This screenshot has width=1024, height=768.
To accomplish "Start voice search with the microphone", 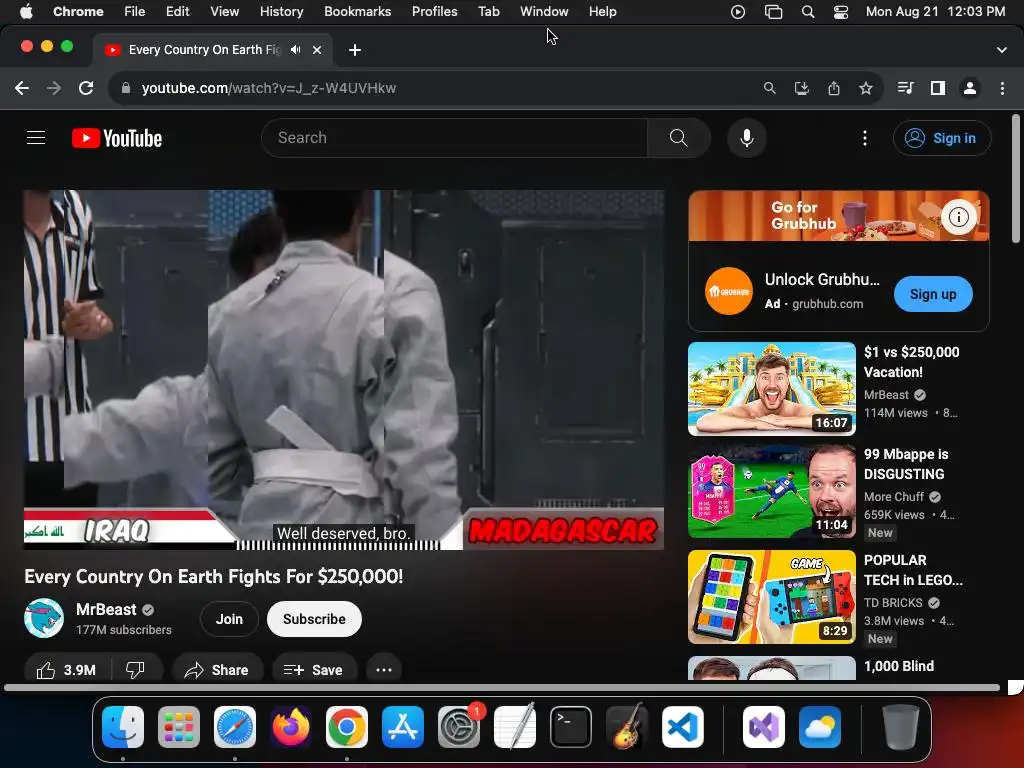I will (746, 138).
